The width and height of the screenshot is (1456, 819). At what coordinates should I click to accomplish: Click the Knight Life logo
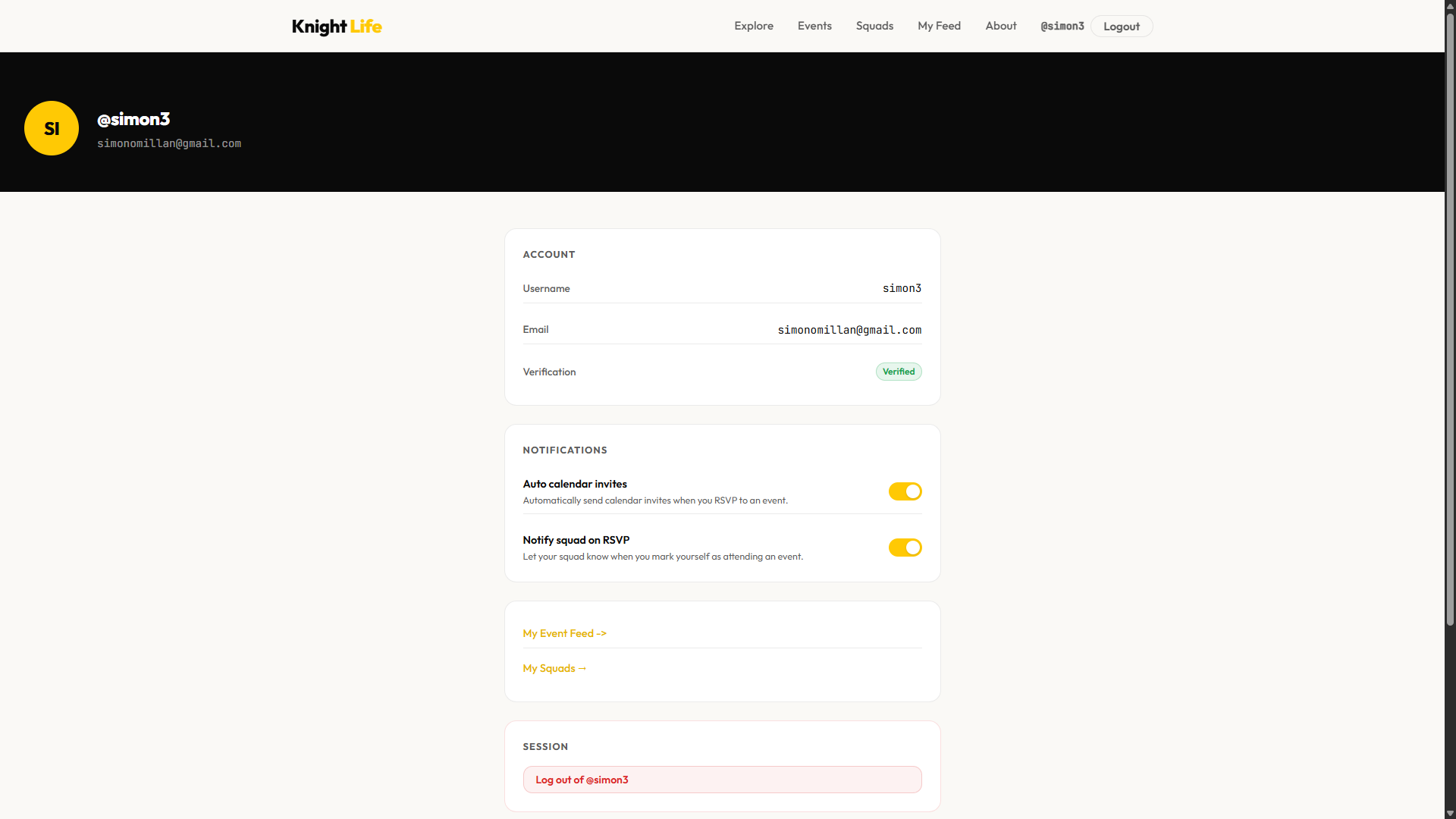337,27
